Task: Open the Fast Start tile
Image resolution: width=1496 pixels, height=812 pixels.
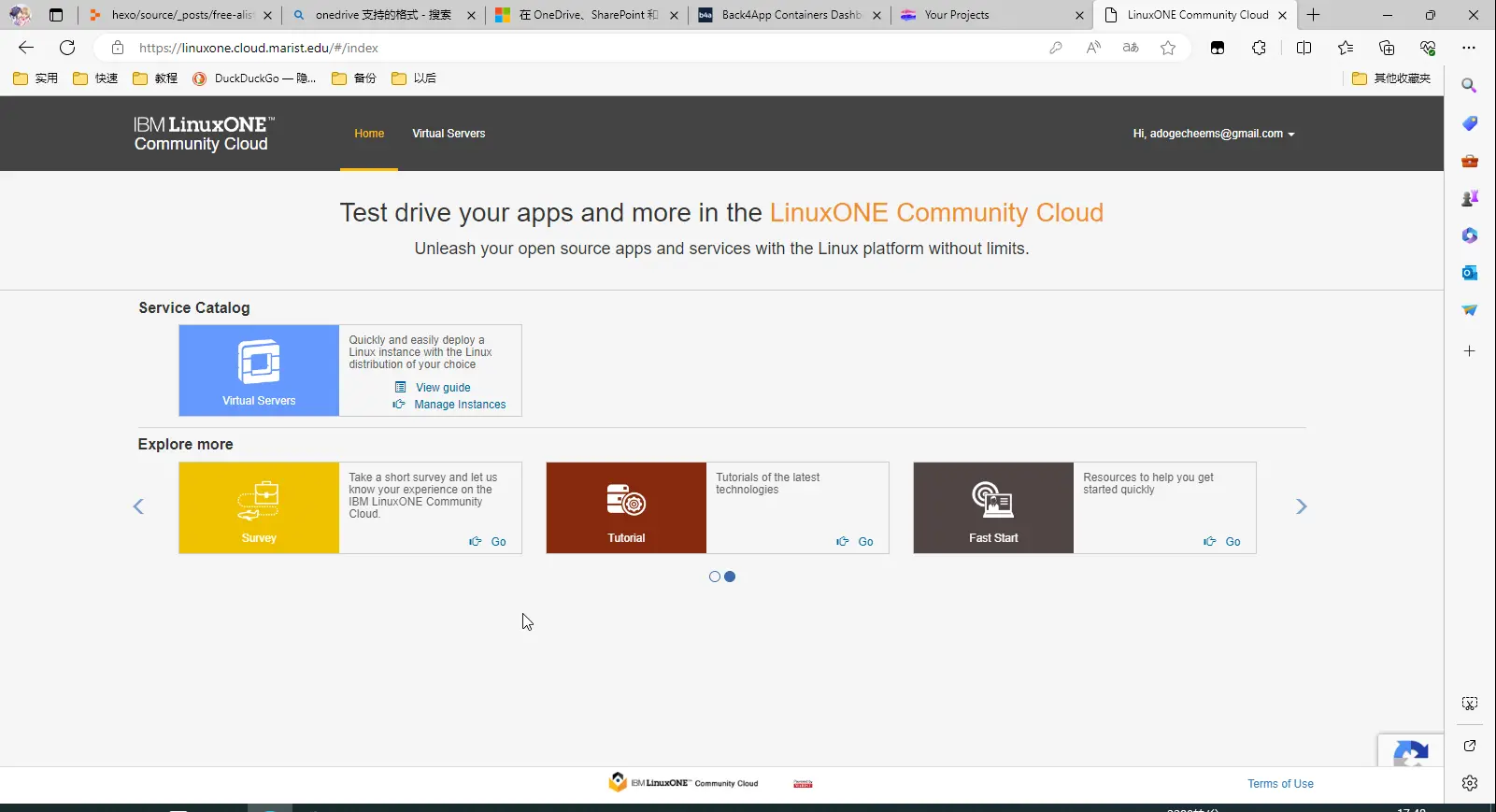Action: coord(993,507)
